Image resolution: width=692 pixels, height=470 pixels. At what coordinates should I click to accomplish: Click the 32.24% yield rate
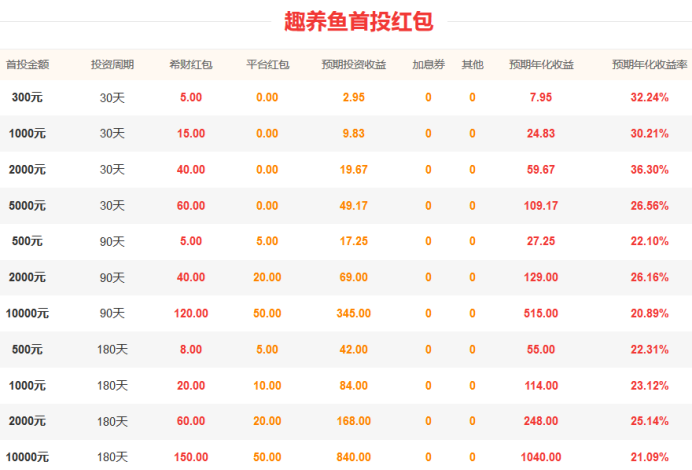click(650, 97)
